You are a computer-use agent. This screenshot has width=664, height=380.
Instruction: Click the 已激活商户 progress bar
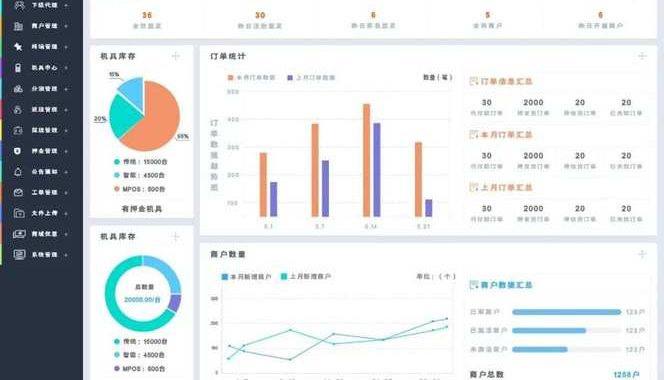(567, 330)
